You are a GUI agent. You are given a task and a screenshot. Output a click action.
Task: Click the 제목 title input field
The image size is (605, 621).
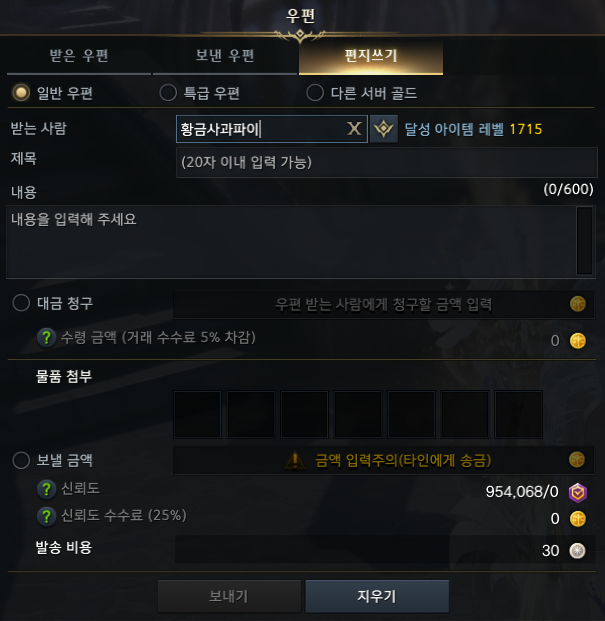click(386, 162)
